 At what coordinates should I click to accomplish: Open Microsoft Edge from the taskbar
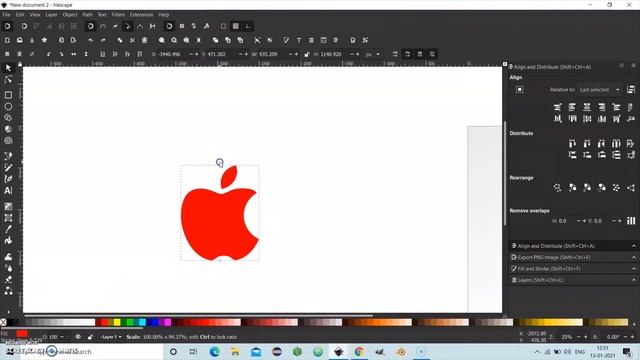215,351
